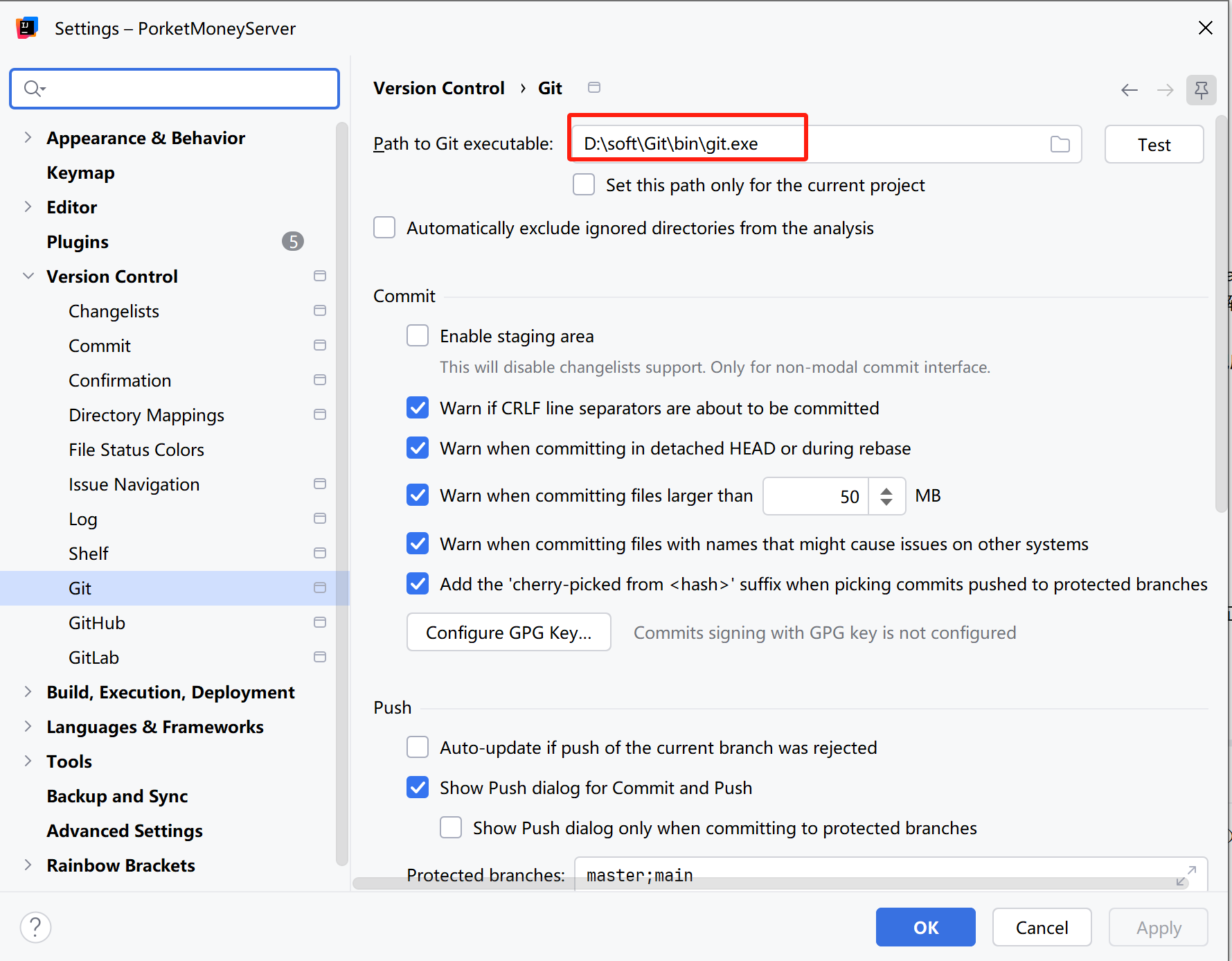The height and width of the screenshot is (961, 1232).
Task: Click Version Control in the breadcrumb
Action: (x=439, y=88)
